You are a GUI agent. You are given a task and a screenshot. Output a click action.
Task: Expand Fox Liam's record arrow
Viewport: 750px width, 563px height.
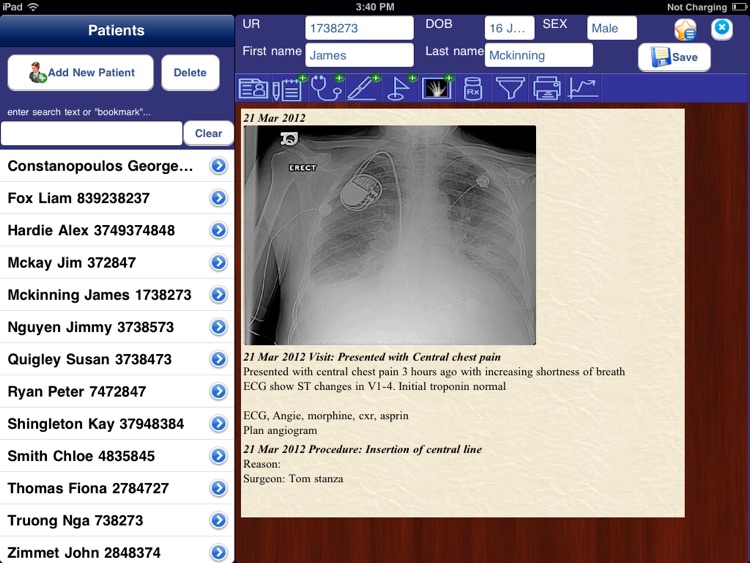pos(218,198)
